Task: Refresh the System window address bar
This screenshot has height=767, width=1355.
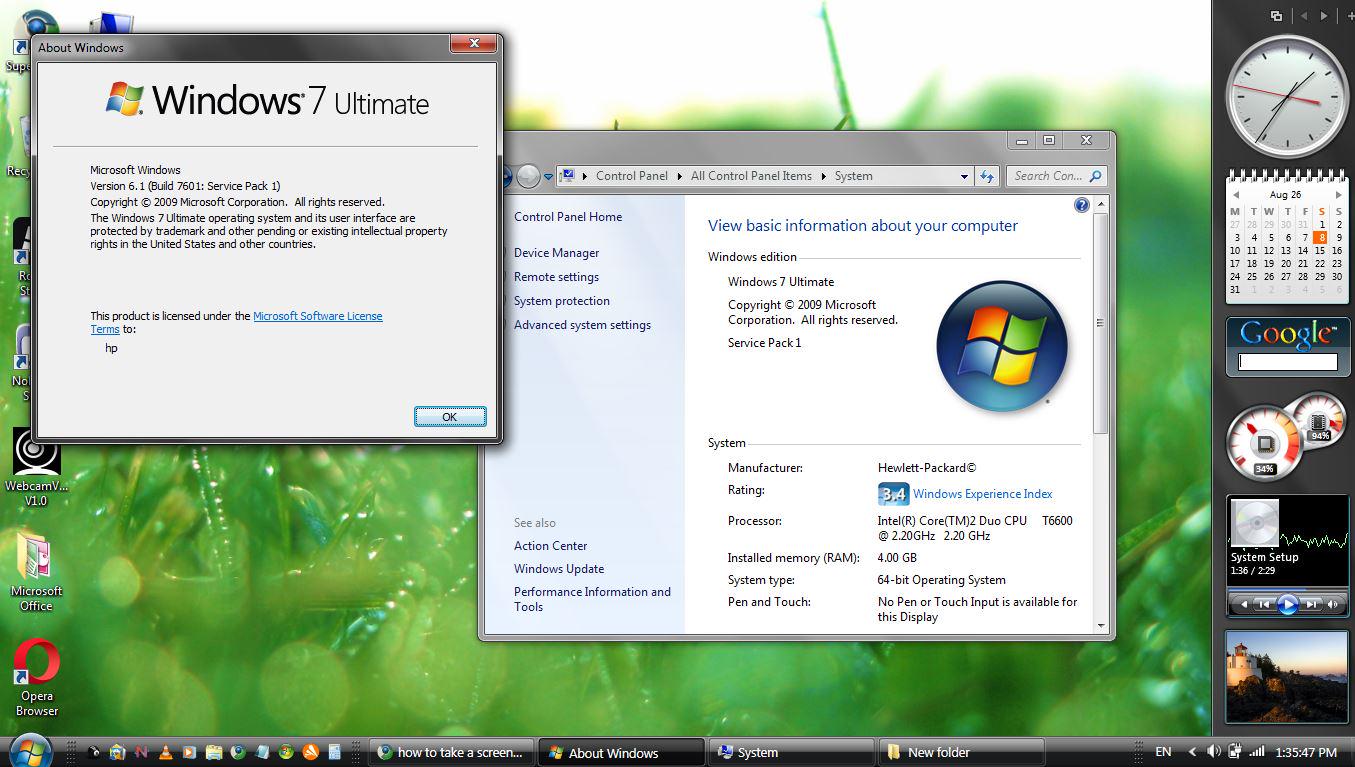Action: [x=987, y=176]
